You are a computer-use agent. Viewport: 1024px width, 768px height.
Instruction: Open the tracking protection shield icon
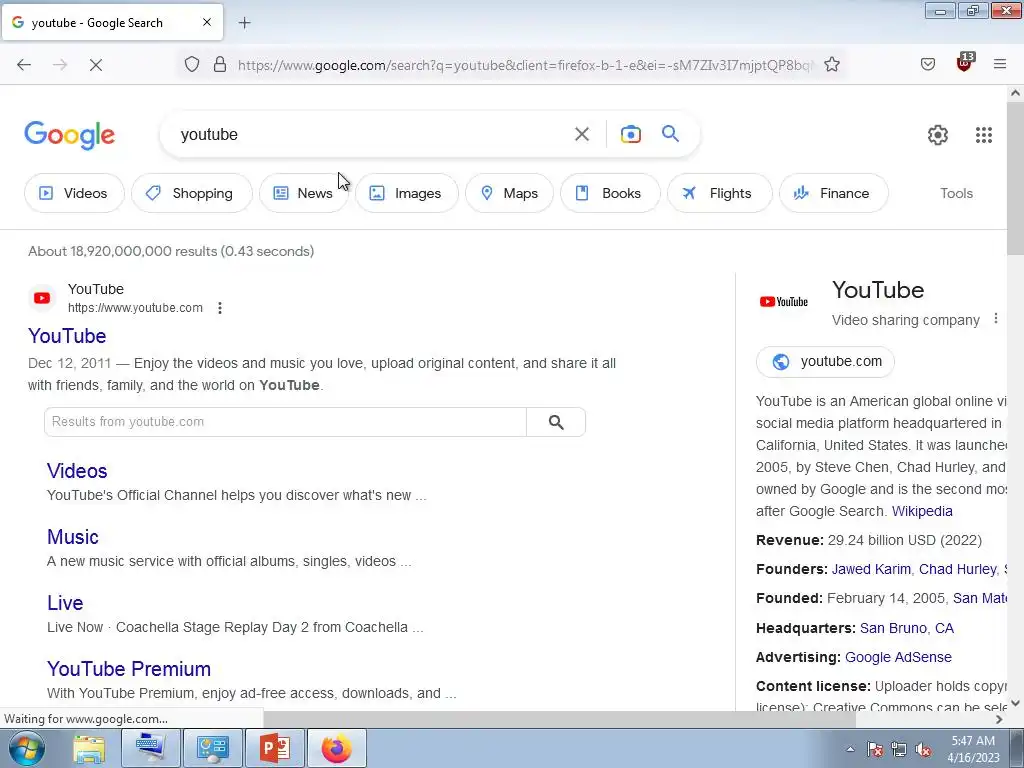coord(191,64)
